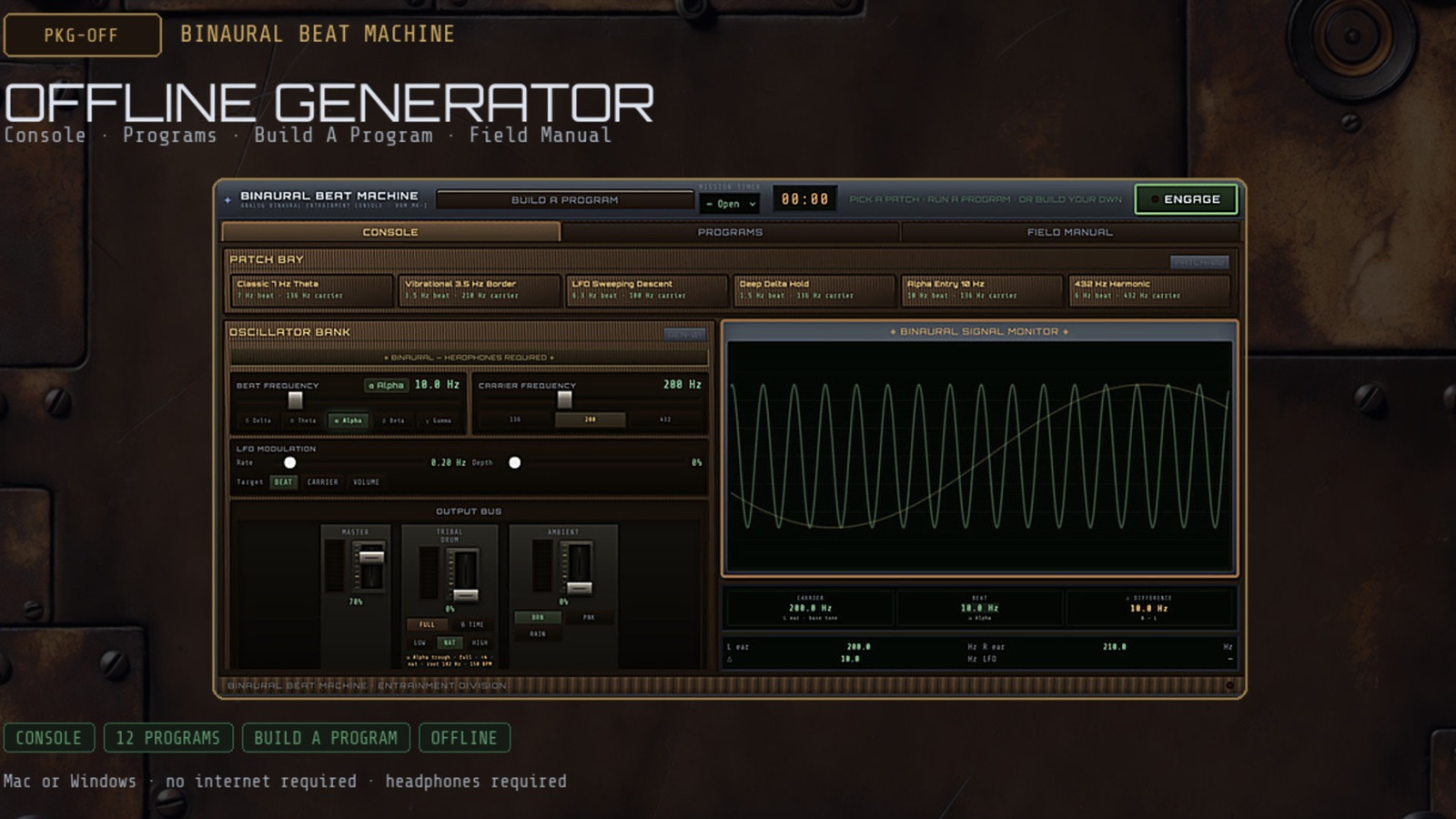Load the Deep Delta Hold patch
Viewport: 1456px width, 819px height.
click(x=814, y=290)
